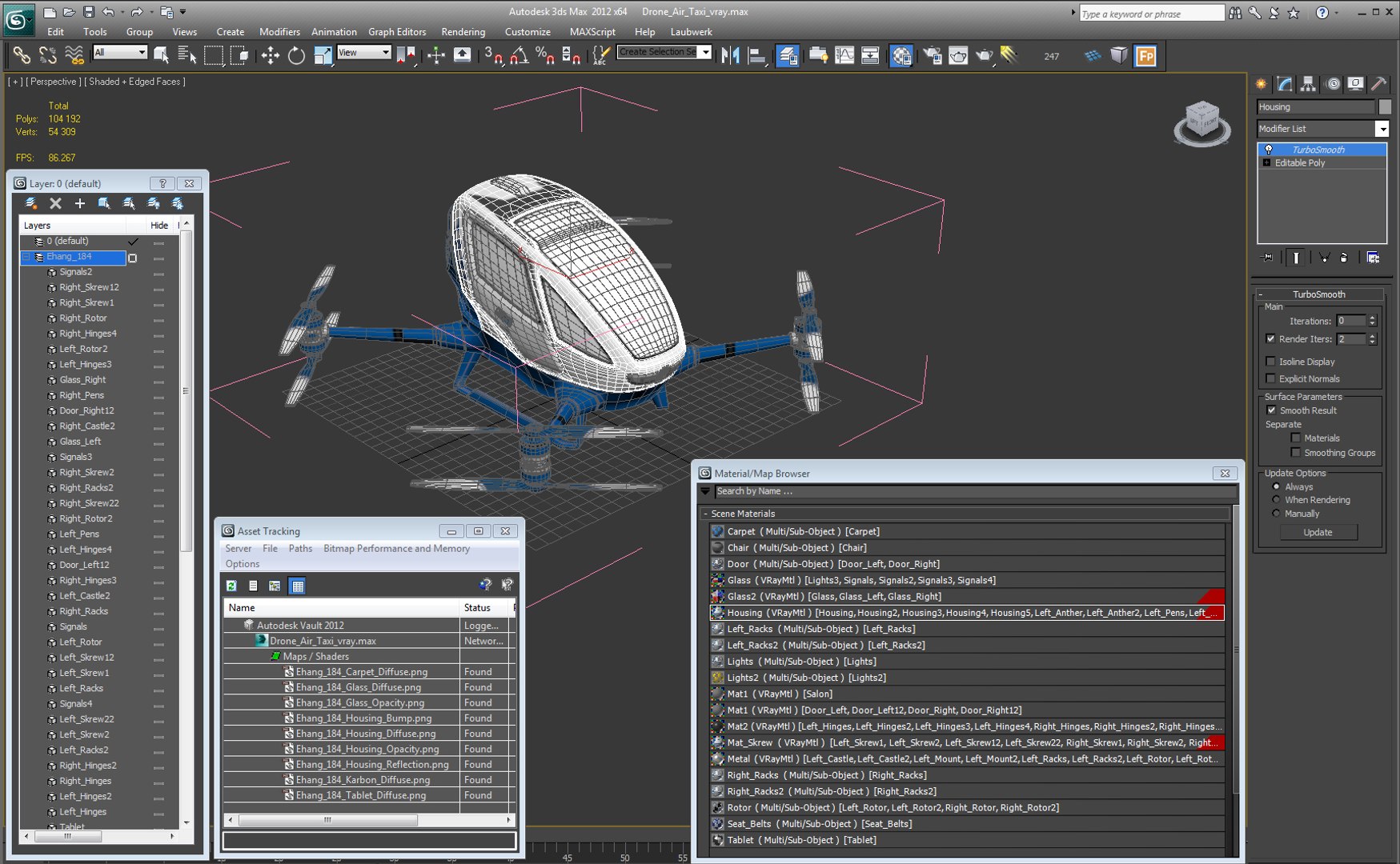Switch to Hierarchy command panel tab
Viewport: 1400px width, 864px height.
(x=1308, y=84)
